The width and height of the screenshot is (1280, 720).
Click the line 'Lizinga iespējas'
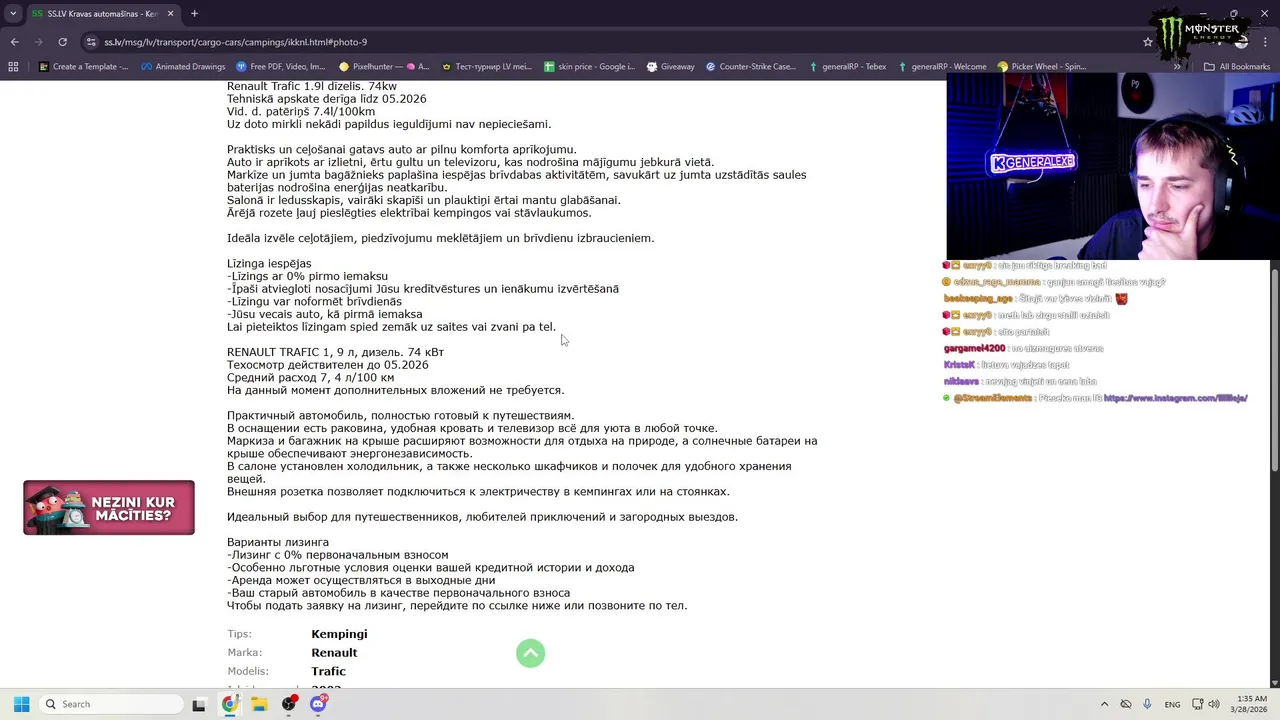[269, 264]
